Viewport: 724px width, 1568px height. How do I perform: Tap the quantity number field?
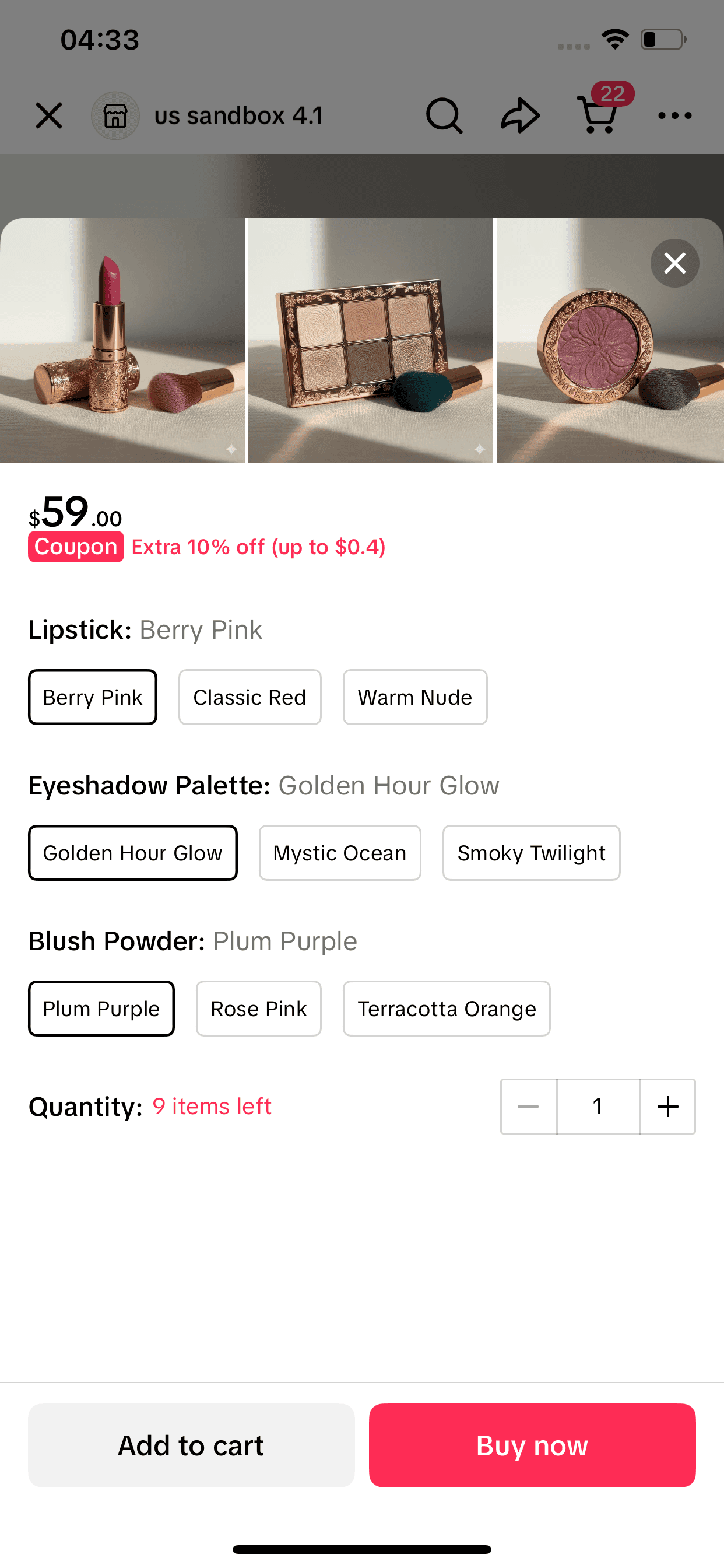pyautogui.click(x=598, y=1107)
